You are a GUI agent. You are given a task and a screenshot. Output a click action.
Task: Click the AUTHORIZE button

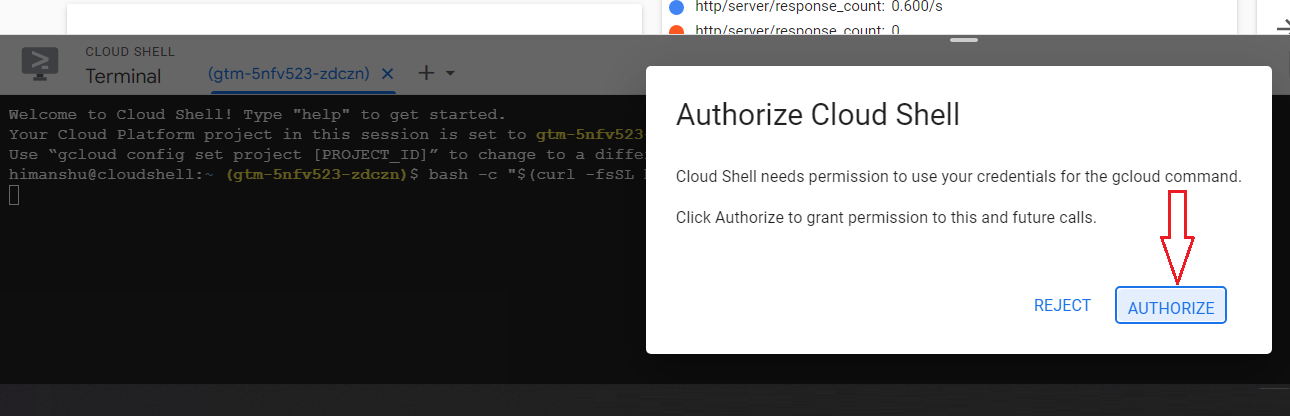point(1171,306)
